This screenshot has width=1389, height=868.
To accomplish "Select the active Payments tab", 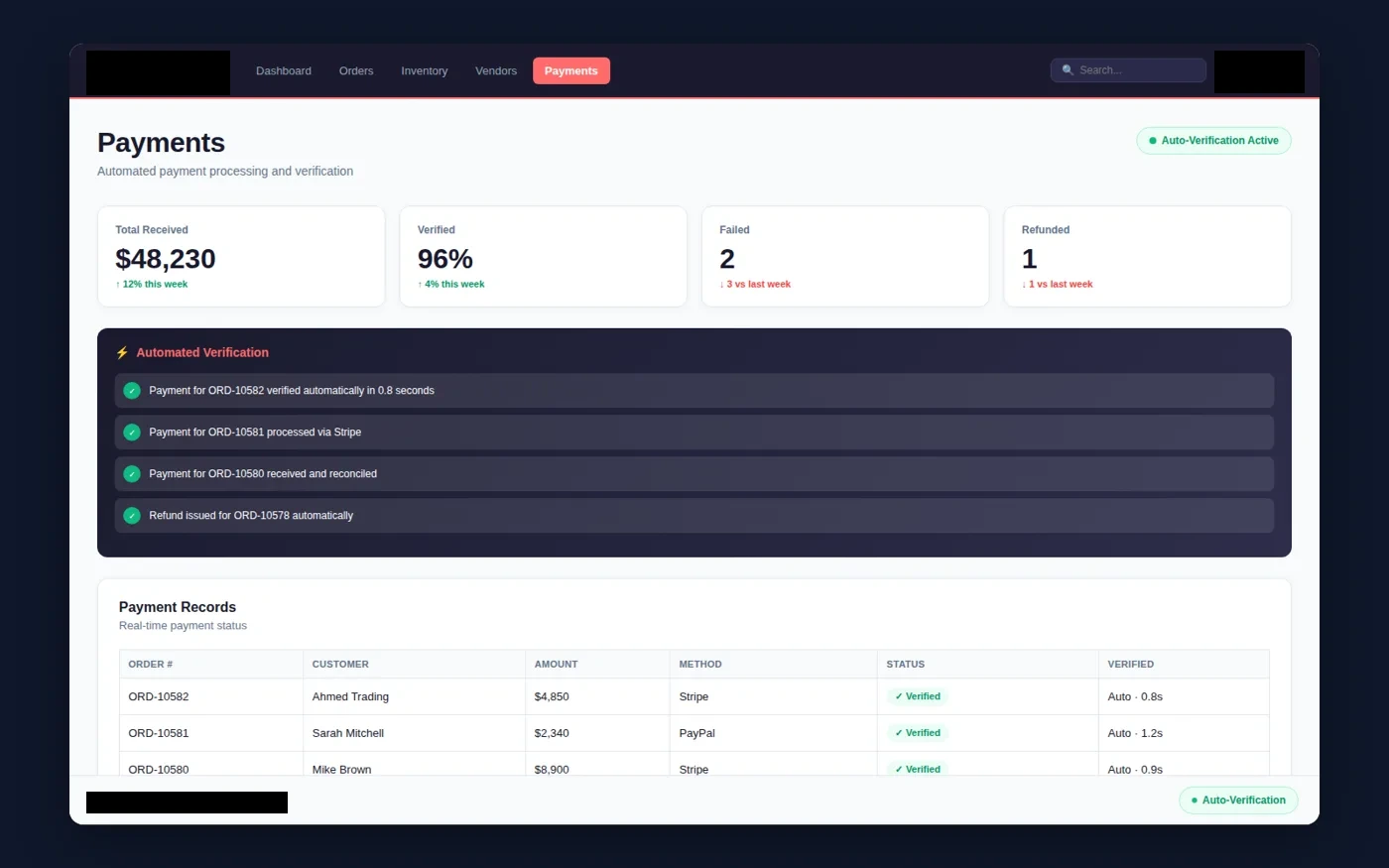I will 571,71.
